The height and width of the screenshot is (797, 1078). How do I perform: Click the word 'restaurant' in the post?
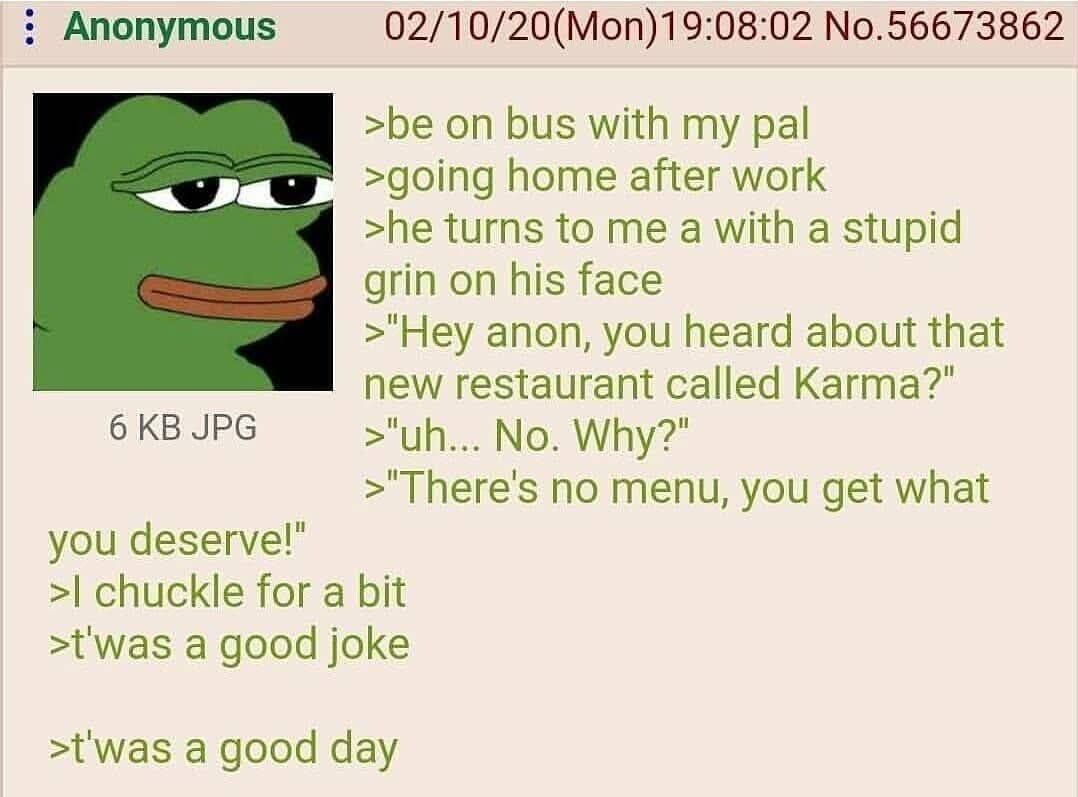click(553, 384)
